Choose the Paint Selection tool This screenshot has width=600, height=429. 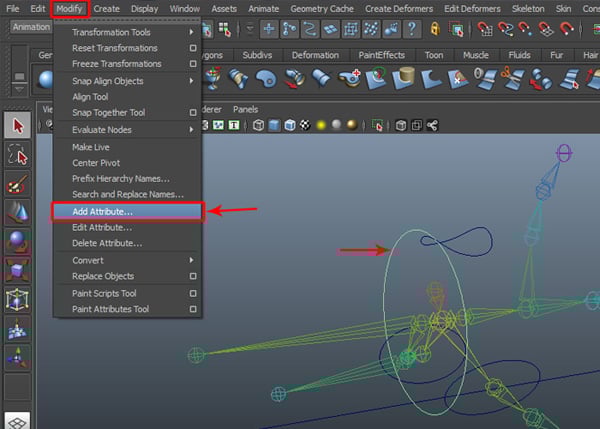[18, 184]
